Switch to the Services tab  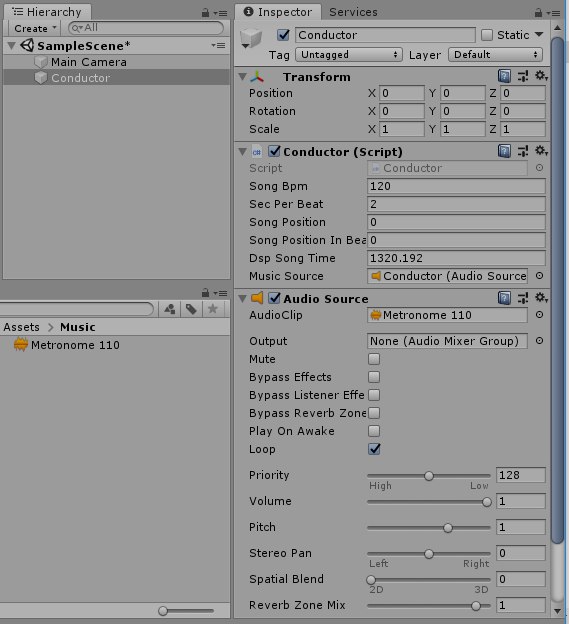[x=353, y=12]
